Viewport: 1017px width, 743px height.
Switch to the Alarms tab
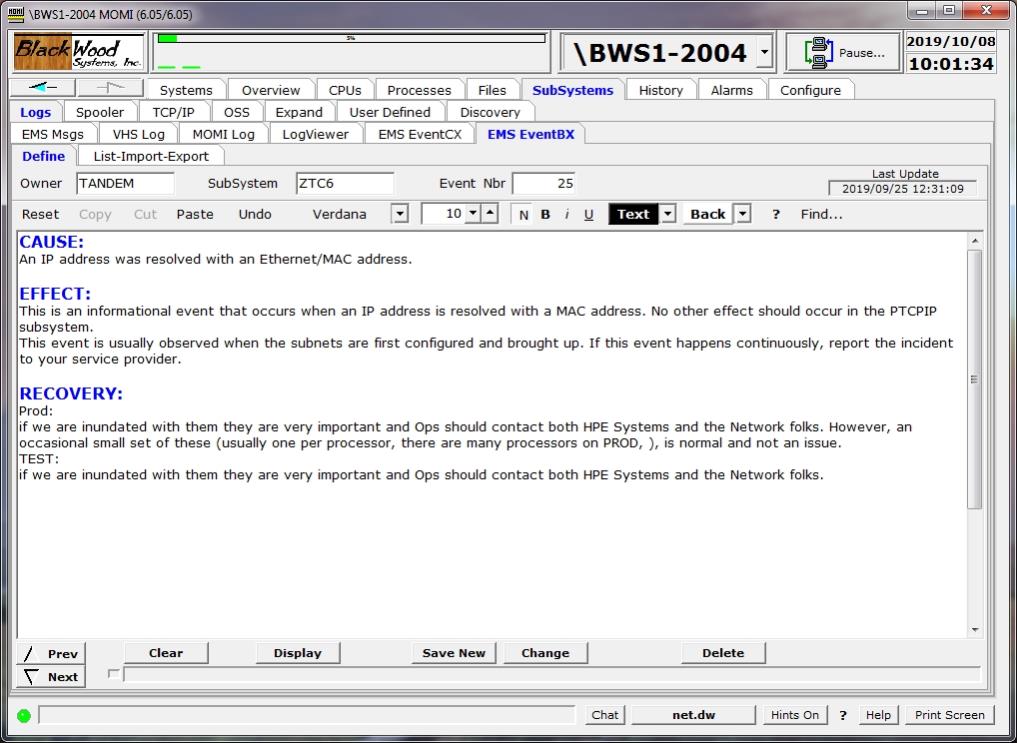click(x=731, y=90)
